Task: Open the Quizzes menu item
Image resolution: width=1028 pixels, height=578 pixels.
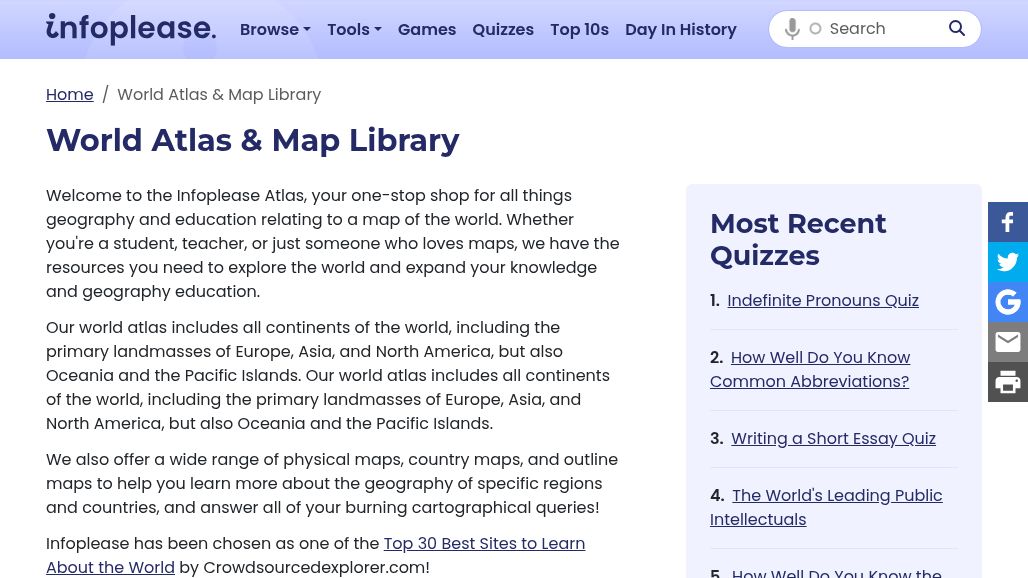Action: 503,29
